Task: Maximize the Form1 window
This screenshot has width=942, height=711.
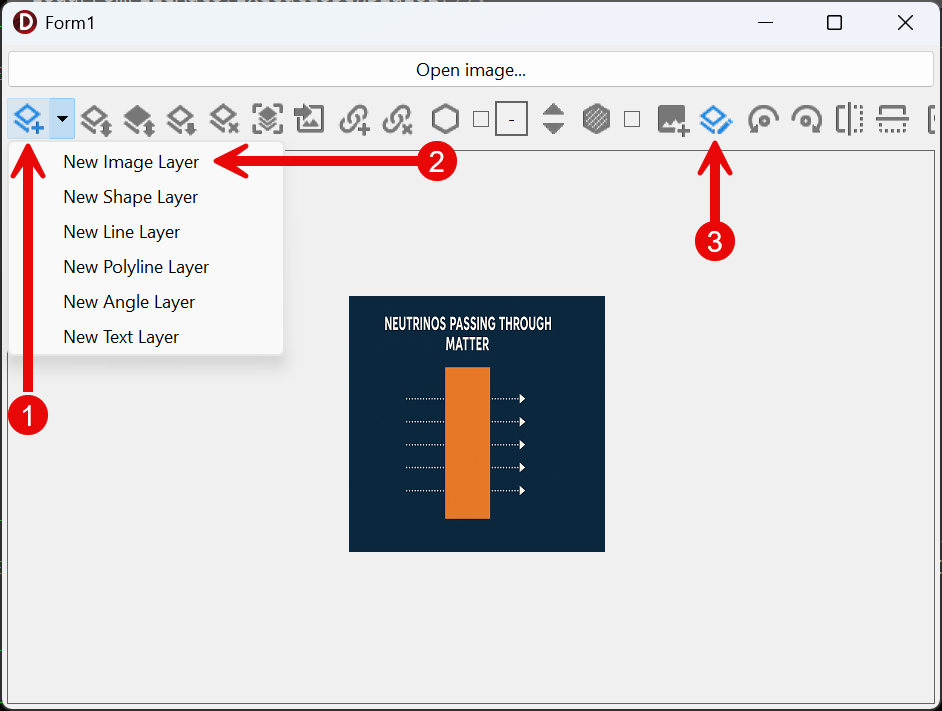Action: tap(834, 23)
